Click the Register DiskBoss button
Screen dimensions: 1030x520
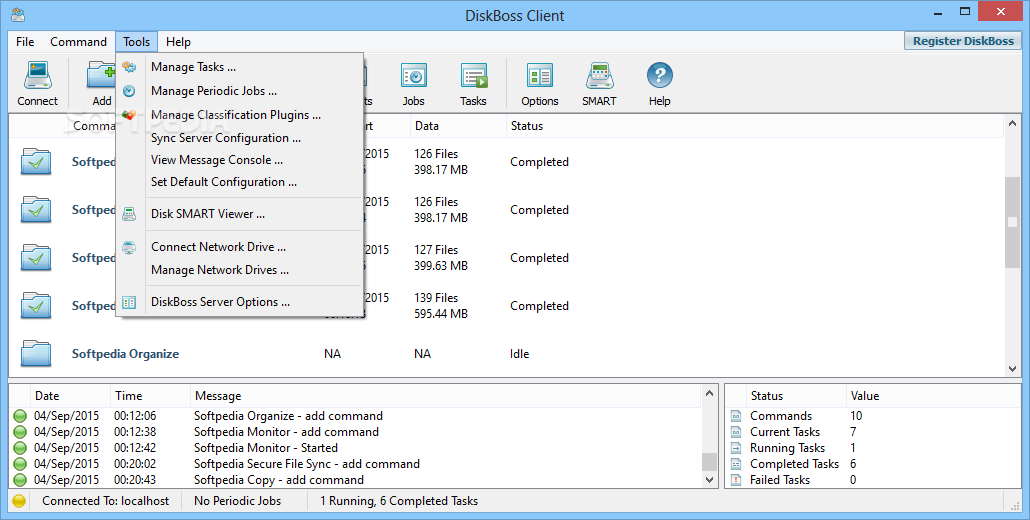963,41
